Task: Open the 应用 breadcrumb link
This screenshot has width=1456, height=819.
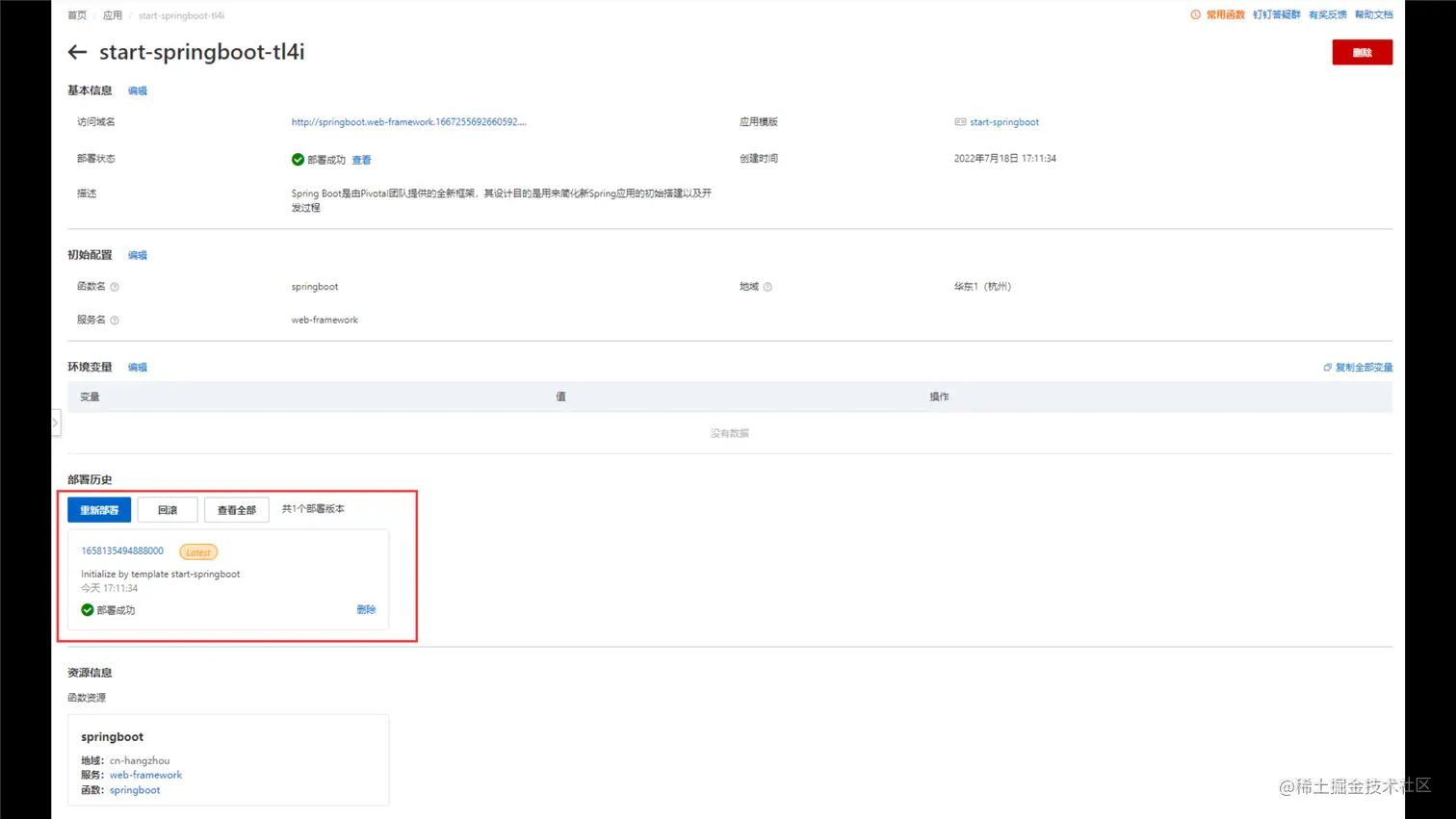Action: click(113, 15)
